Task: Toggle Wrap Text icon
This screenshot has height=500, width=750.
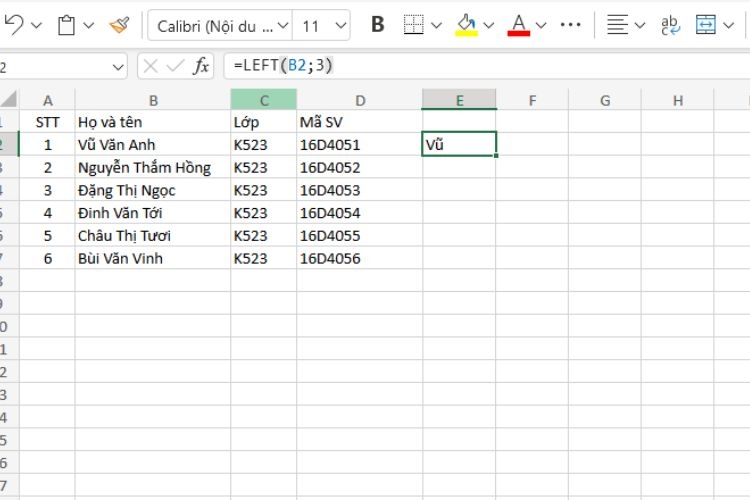Action: (670, 25)
